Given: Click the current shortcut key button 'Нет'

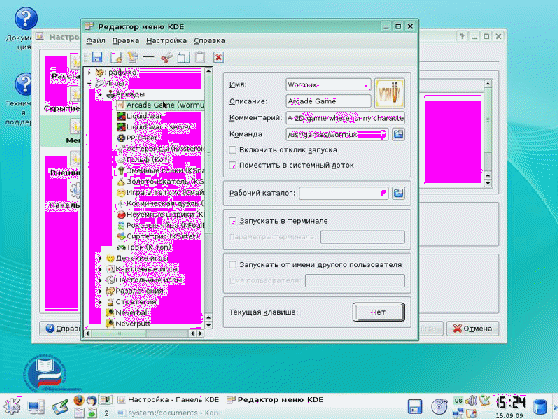Looking at the screenshot, I should click(x=378, y=312).
